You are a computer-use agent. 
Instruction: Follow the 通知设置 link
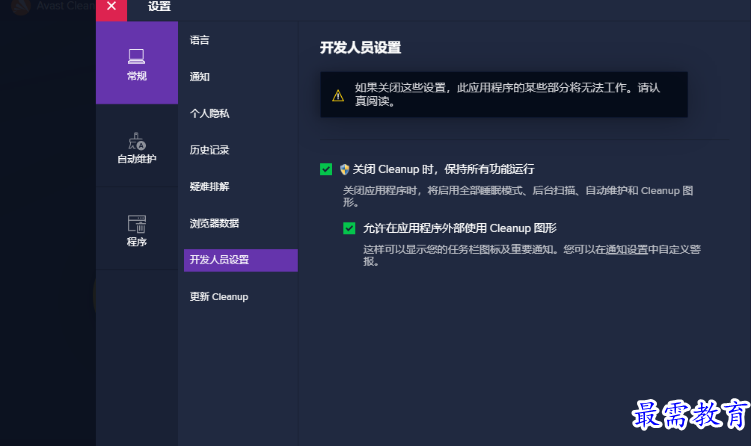[627, 250]
